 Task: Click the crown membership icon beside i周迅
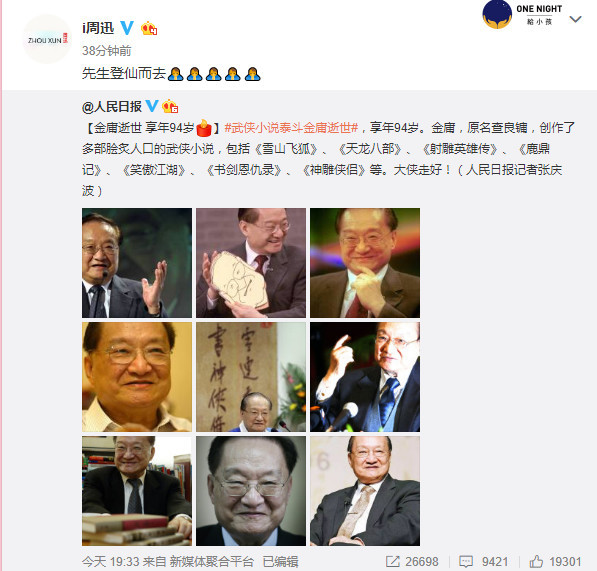coord(149,28)
